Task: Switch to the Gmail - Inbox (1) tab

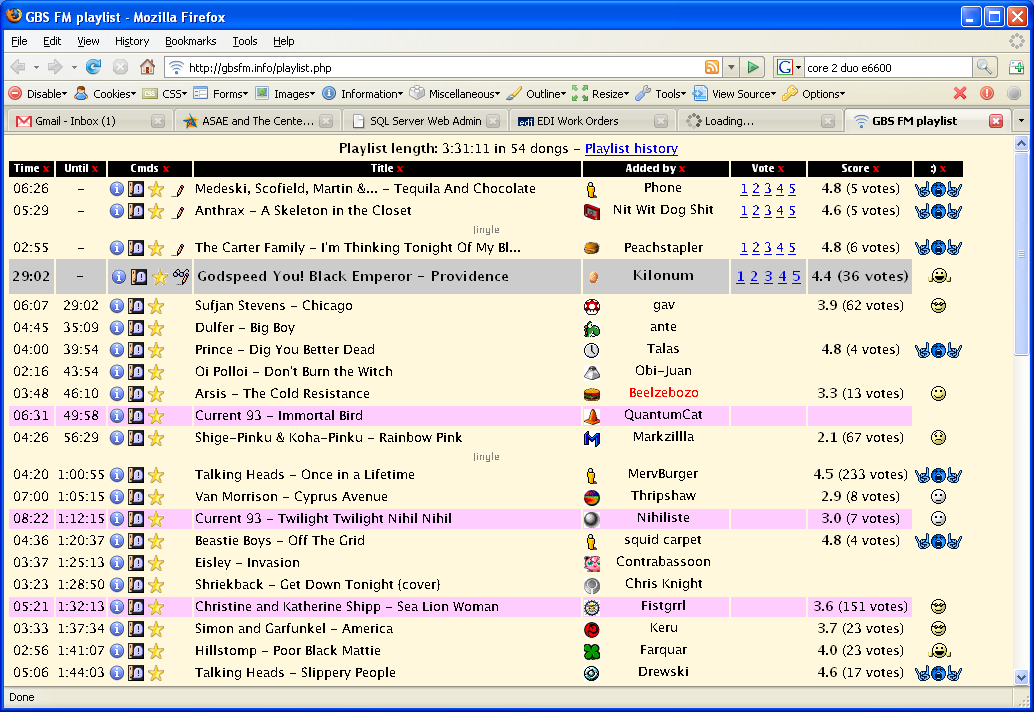Action: pyautogui.click(x=89, y=121)
